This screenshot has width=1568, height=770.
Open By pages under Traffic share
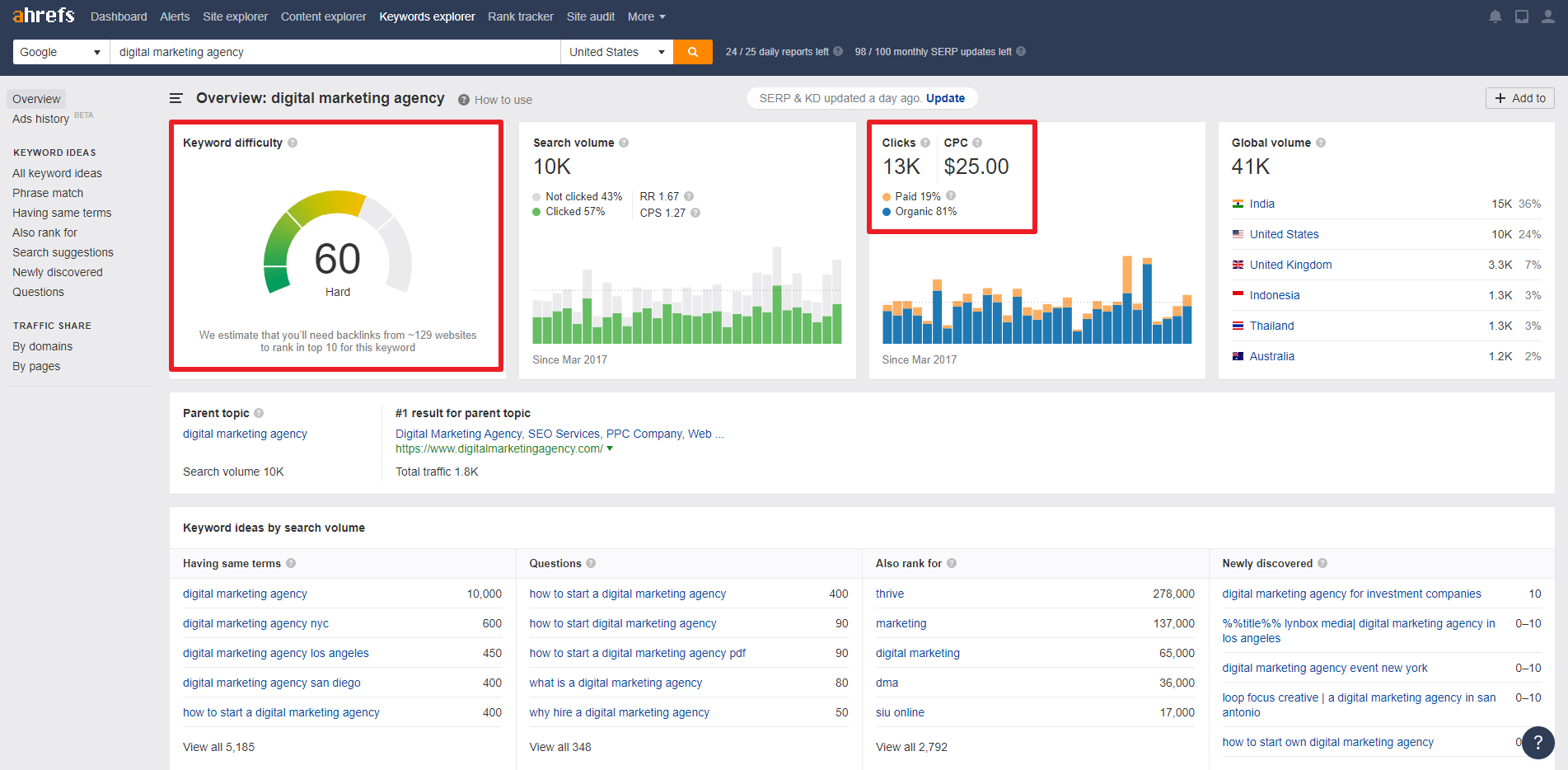(x=36, y=366)
